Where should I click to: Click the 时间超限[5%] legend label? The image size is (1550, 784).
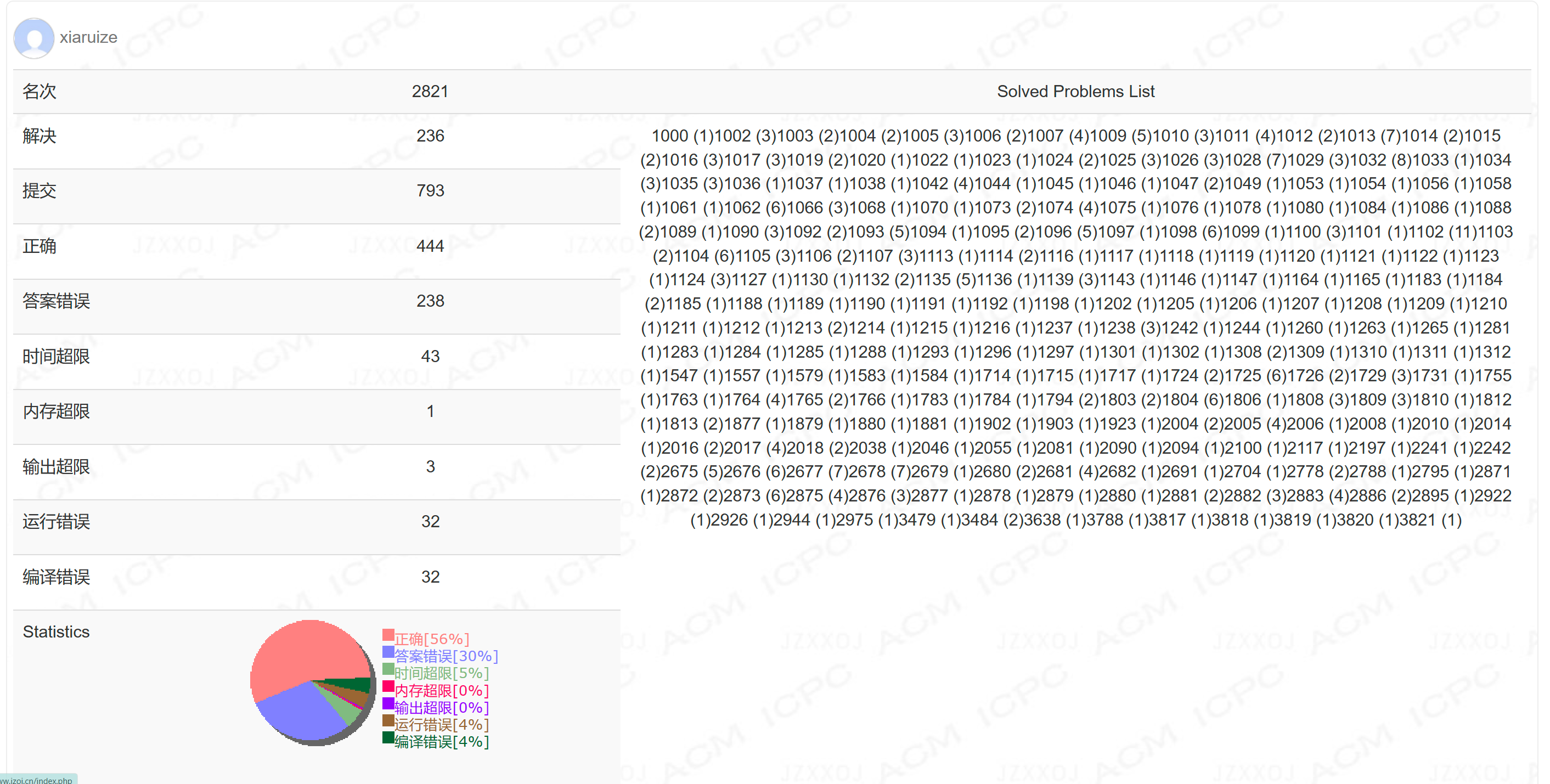(441, 673)
